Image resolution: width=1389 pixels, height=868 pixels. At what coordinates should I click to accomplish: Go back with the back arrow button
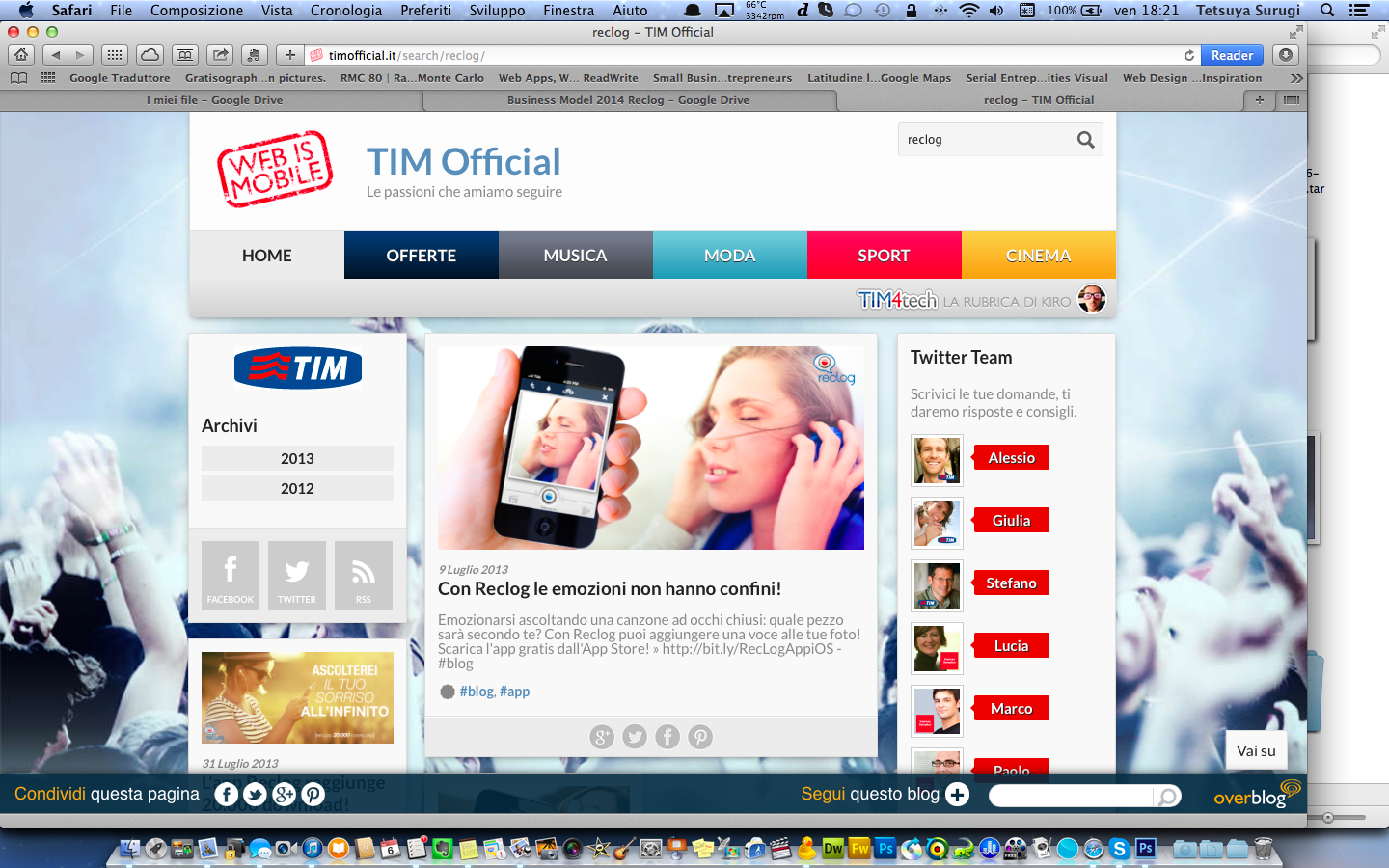point(56,55)
